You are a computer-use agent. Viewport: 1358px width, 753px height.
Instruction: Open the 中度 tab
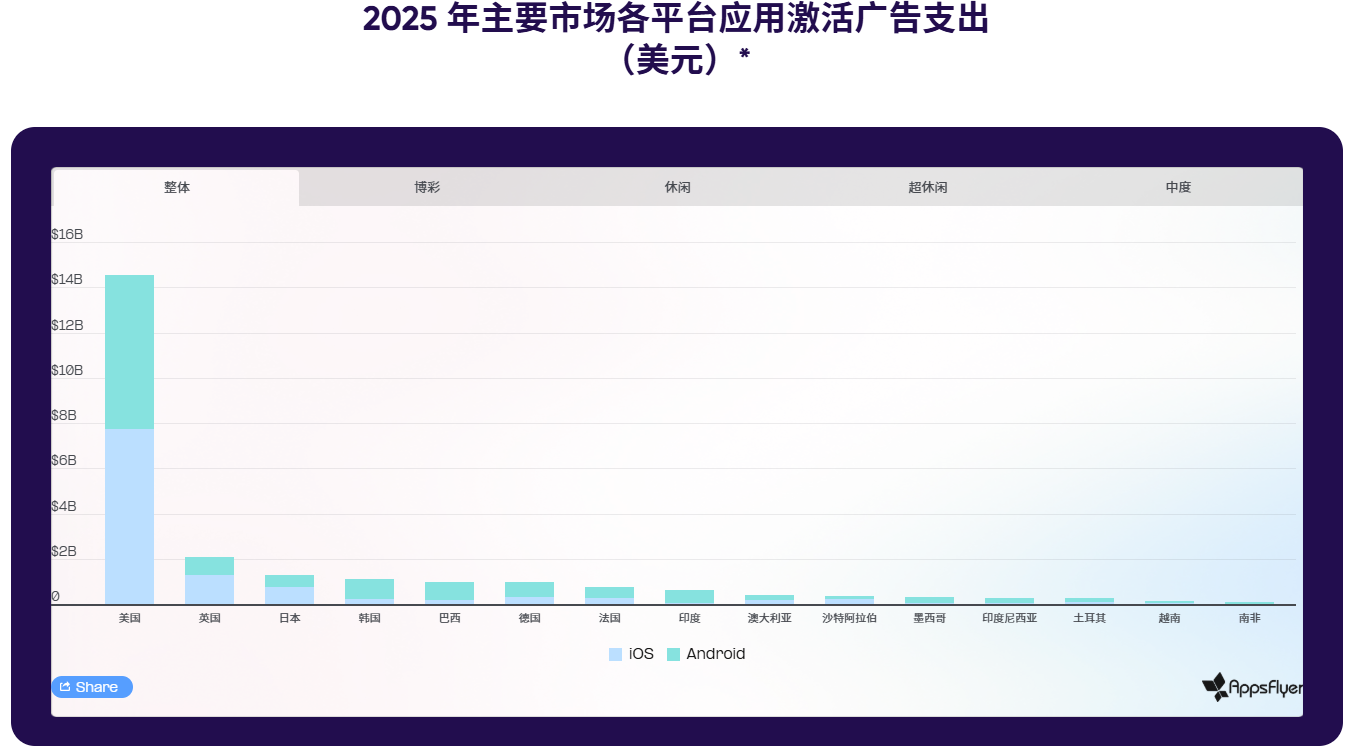tap(1178, 188)
